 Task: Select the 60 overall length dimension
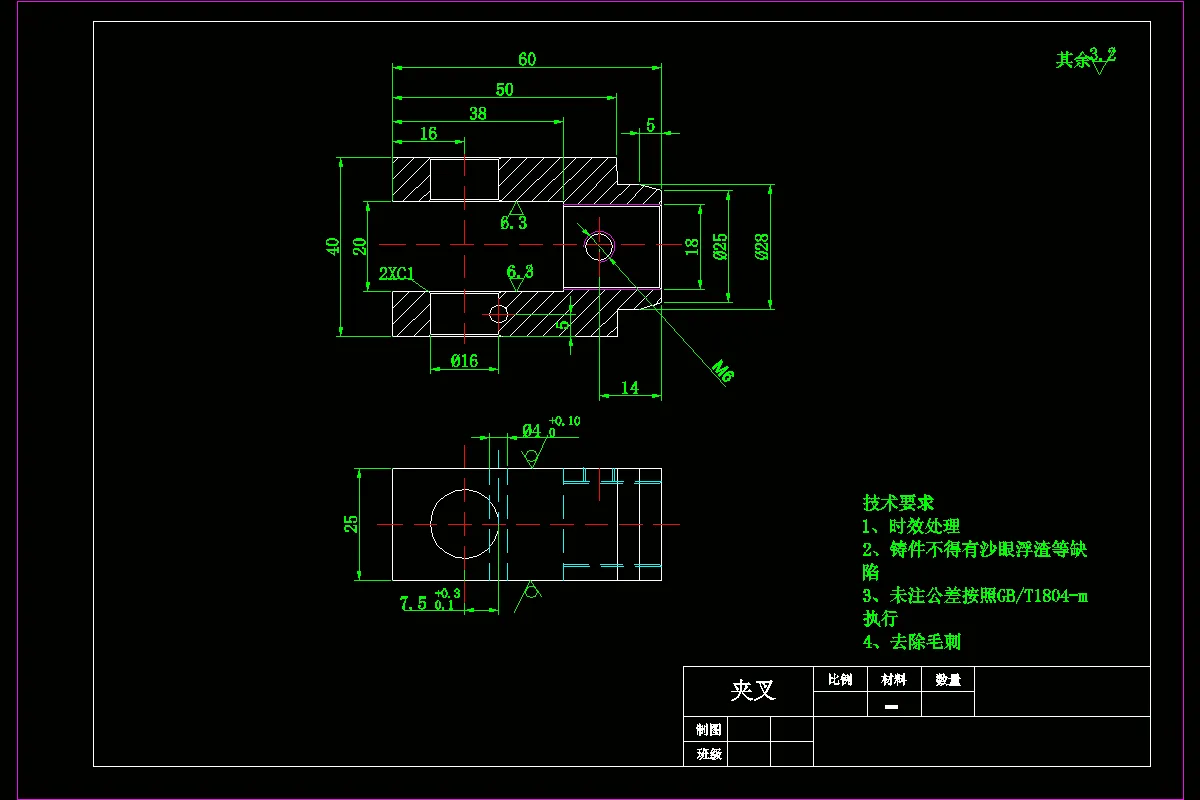[527, 59]
